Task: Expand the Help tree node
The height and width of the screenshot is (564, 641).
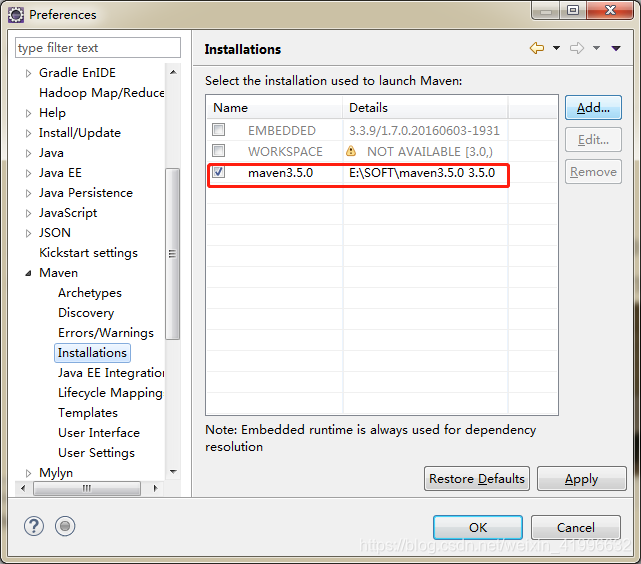Action: click(28, 113)
